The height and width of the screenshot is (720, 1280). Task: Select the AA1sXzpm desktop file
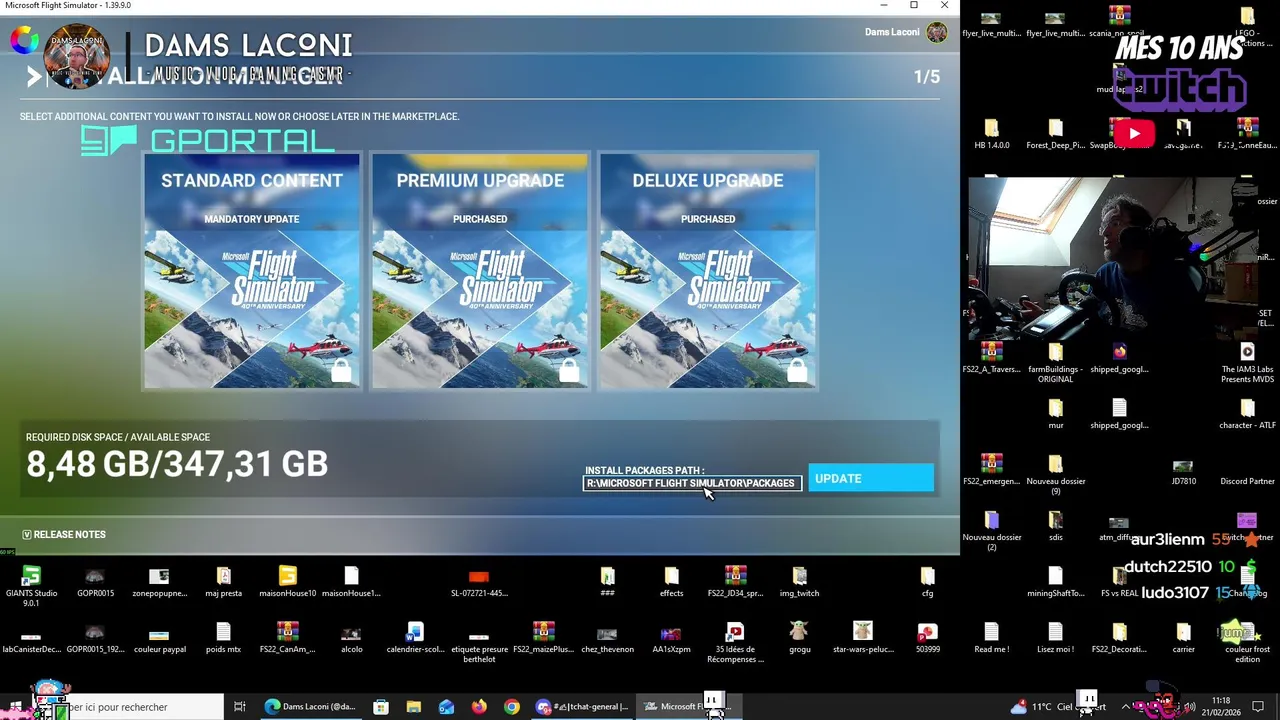[x=671, y=639]
